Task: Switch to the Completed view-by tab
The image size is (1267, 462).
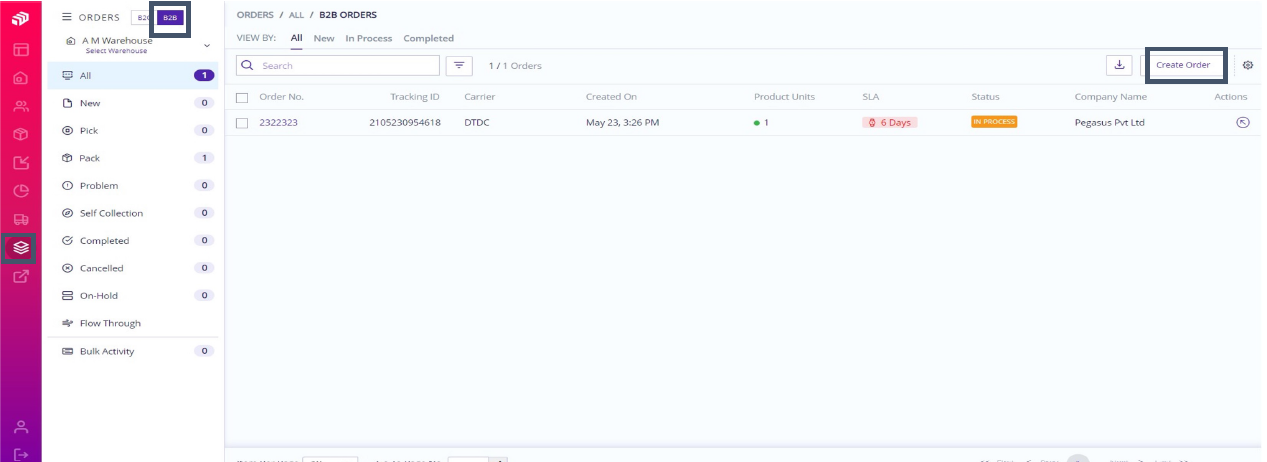Action: coord(428,38)
